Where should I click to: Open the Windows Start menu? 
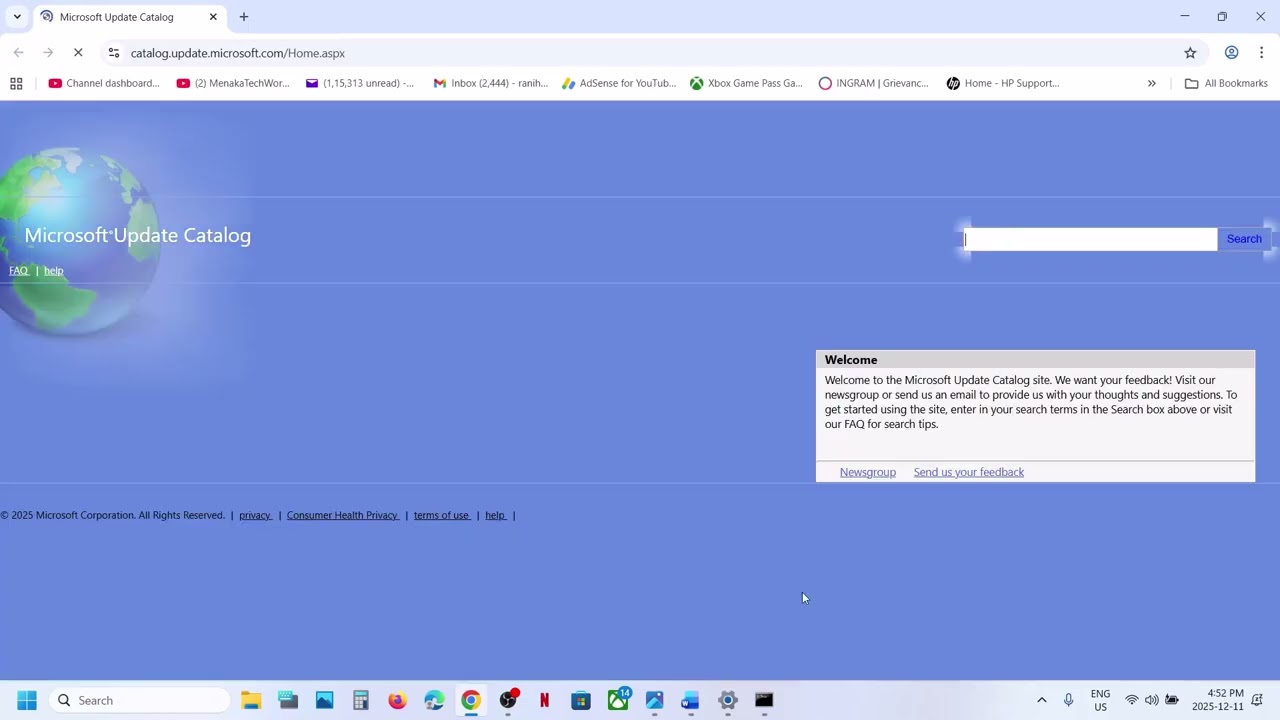click(x=27, y=700)
